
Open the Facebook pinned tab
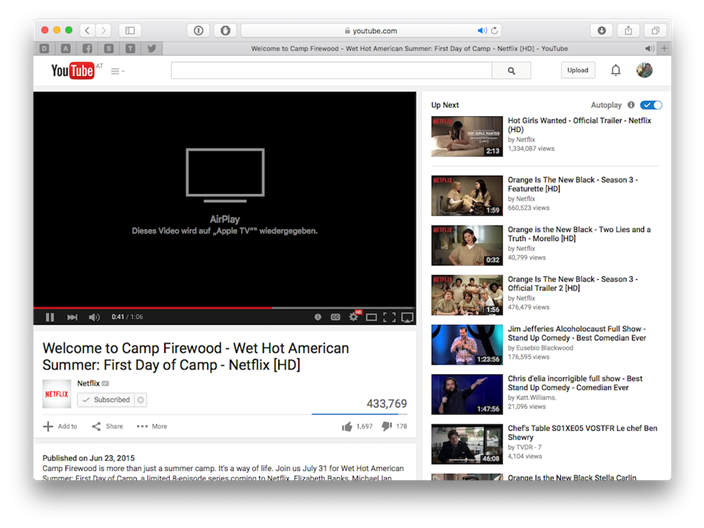87,48
